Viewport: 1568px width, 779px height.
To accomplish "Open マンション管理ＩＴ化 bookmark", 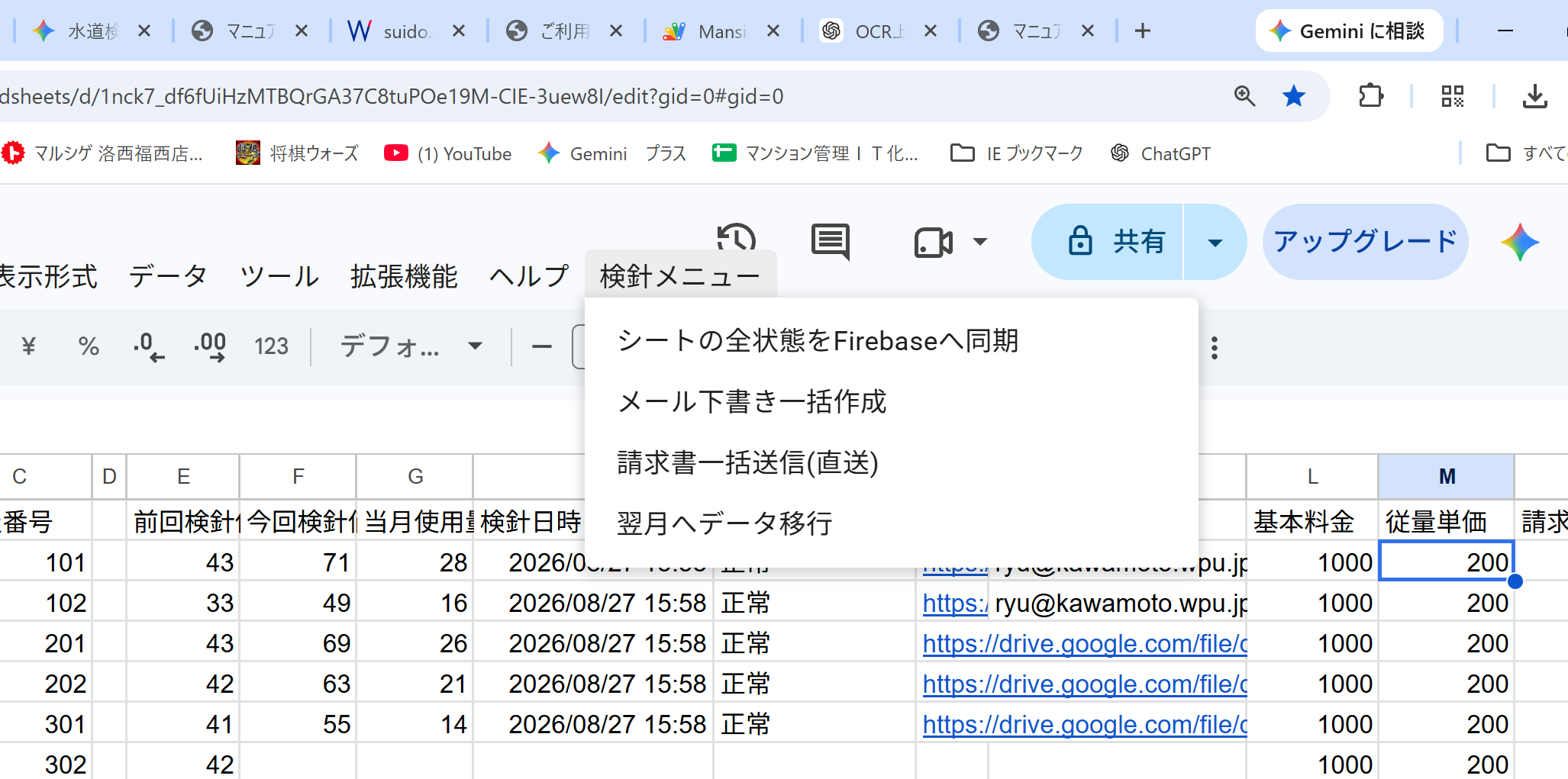I will (x=815, y=153).
